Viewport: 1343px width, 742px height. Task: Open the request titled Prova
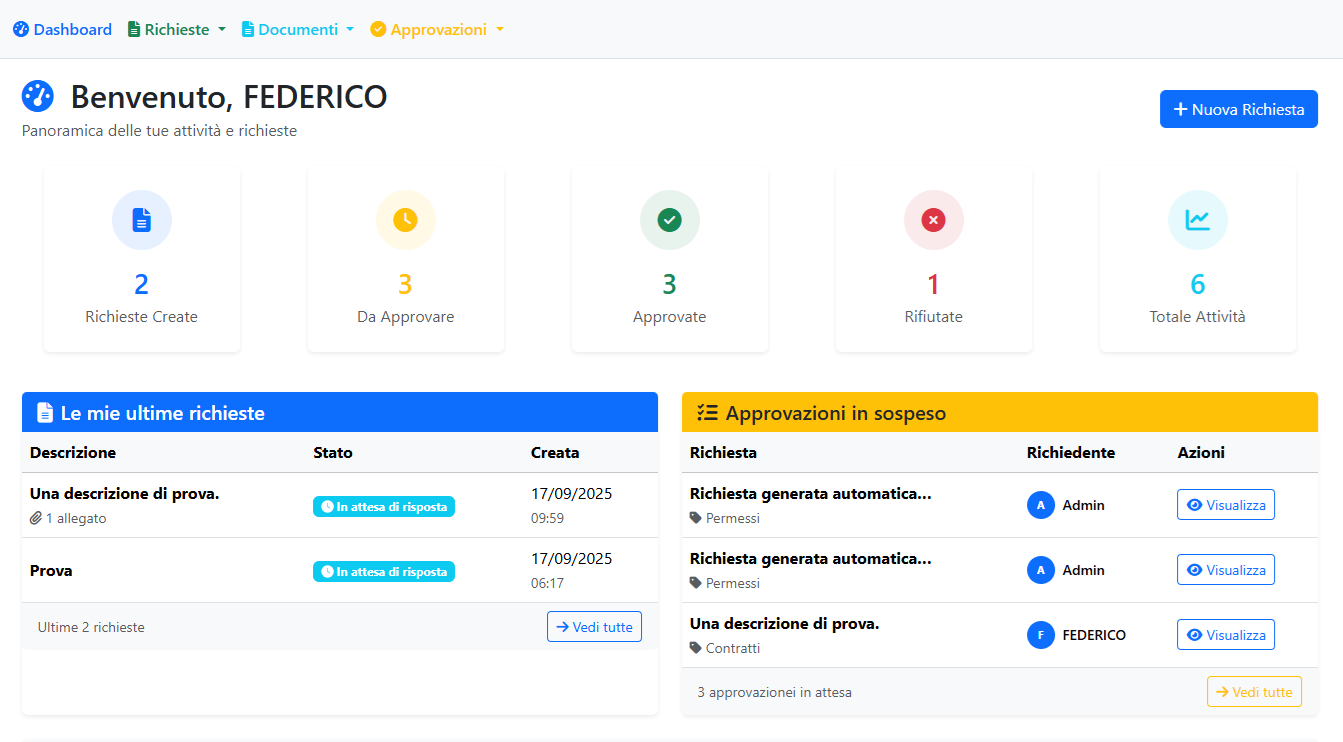coord(51,571)
